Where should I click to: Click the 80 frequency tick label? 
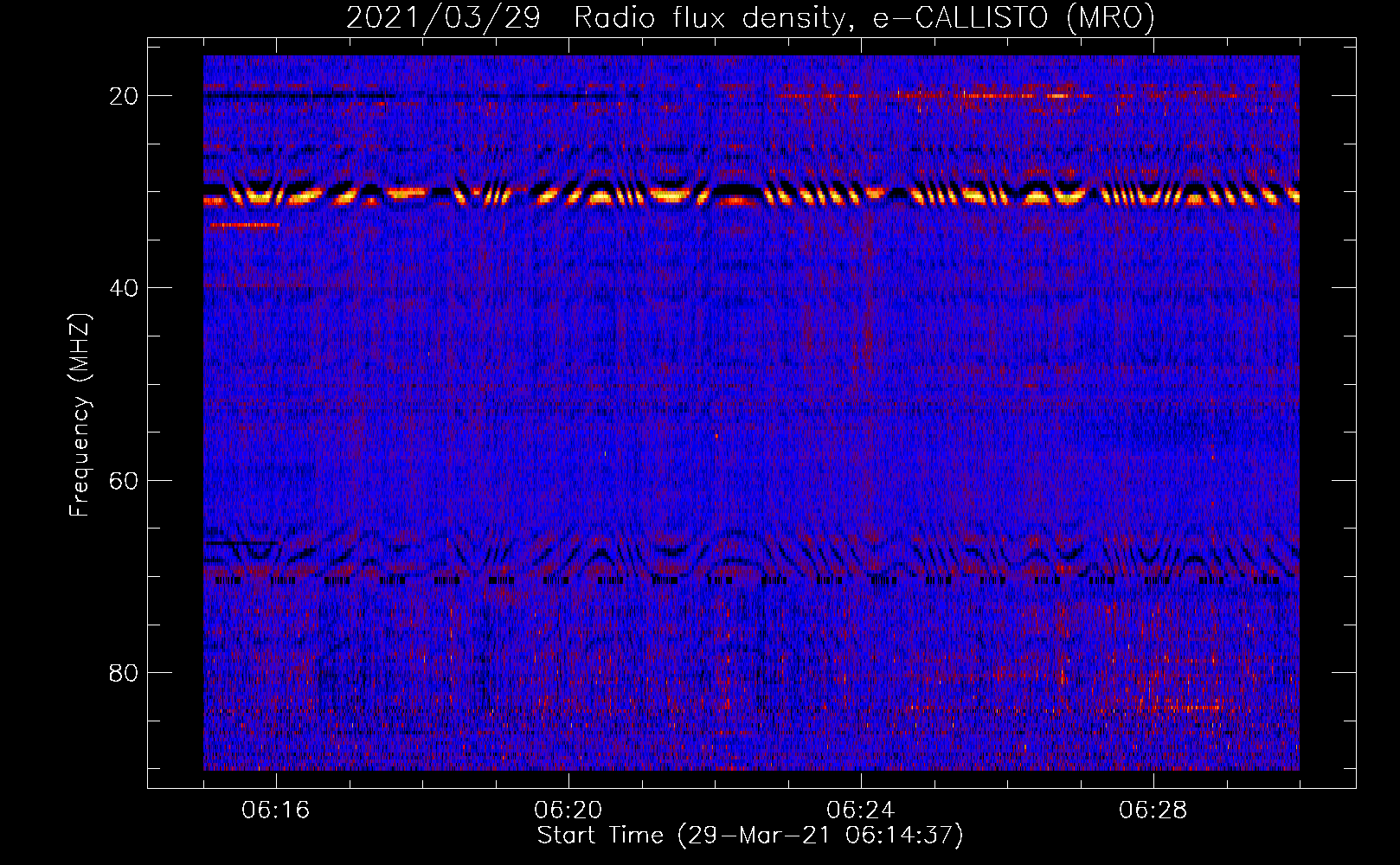(x=124, y=672)
